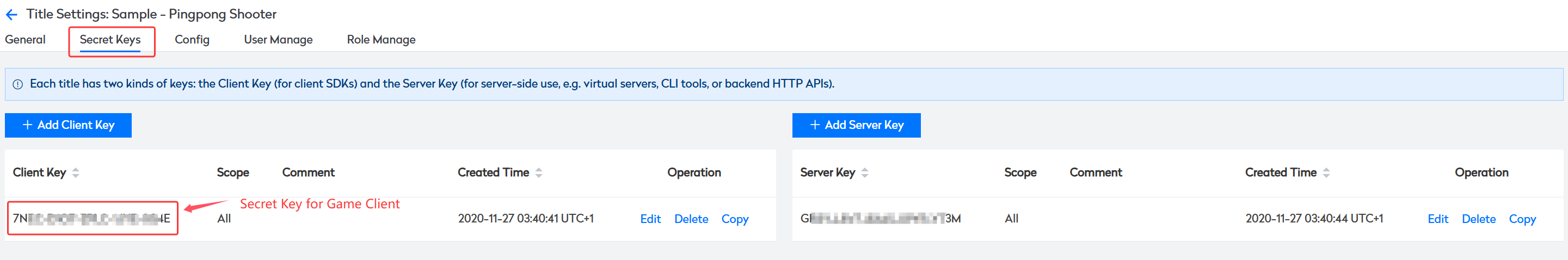
Task: Sort the Server Key column
Action: [864, 173]
